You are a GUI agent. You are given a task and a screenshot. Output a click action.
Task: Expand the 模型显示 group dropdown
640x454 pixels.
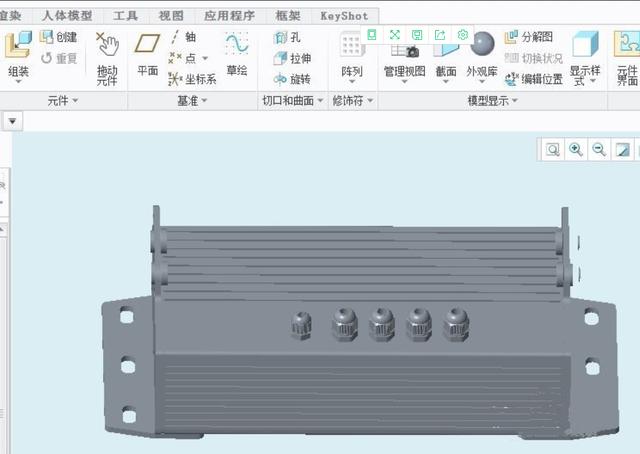[515, 100]
